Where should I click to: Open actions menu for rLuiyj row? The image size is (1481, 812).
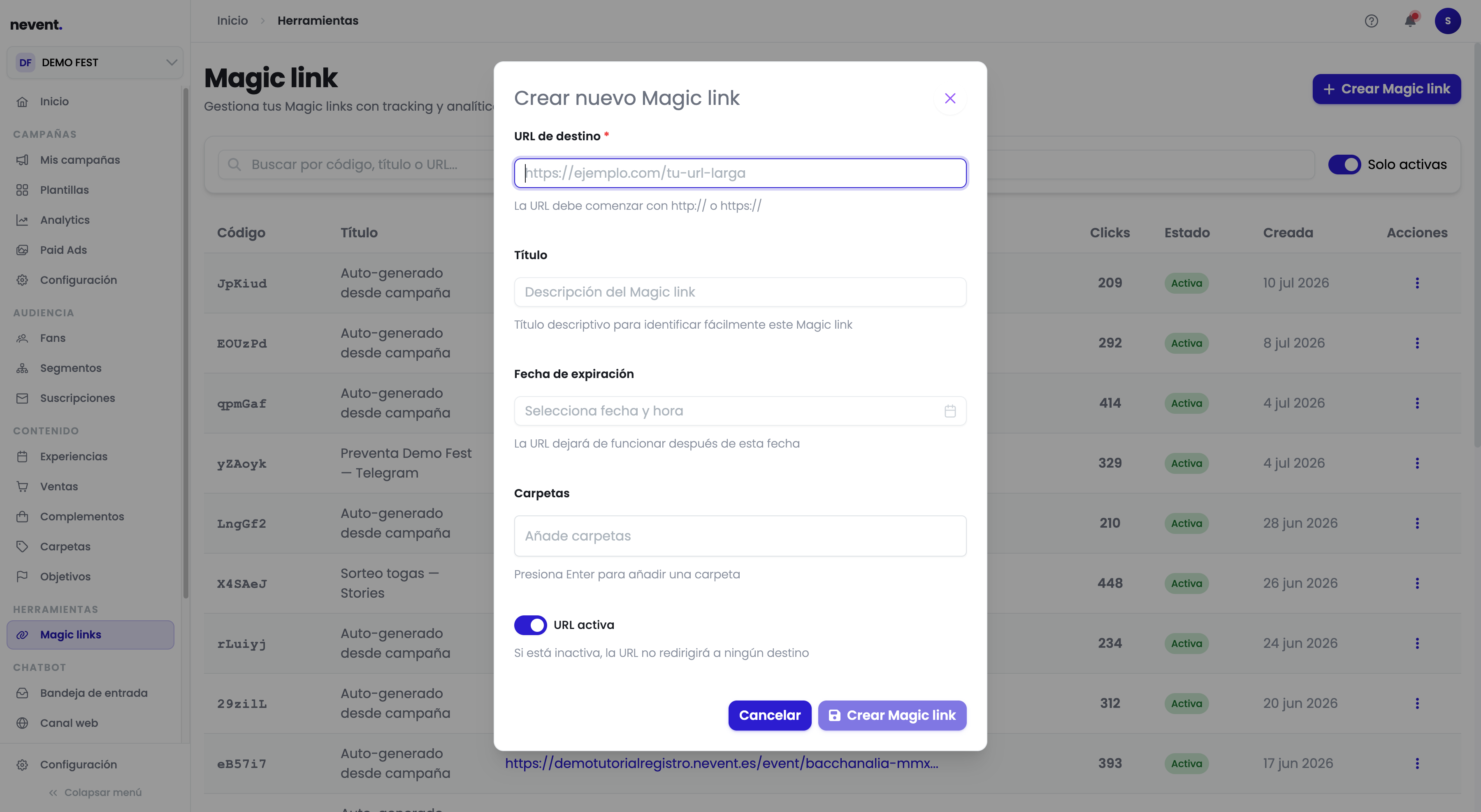click(1417, 643)
